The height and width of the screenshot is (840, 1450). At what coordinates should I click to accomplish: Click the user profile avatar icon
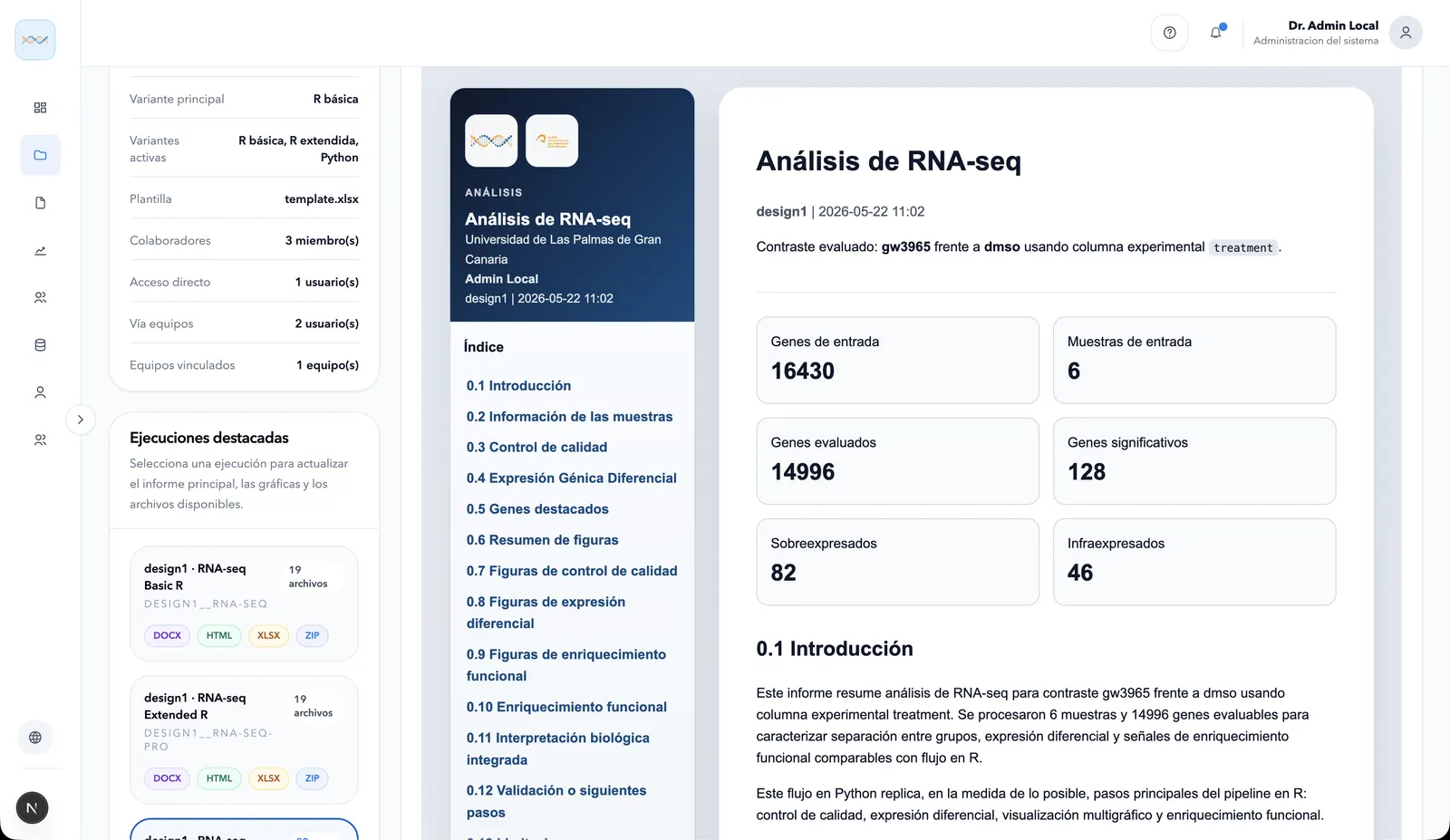tap(1406, 33)
